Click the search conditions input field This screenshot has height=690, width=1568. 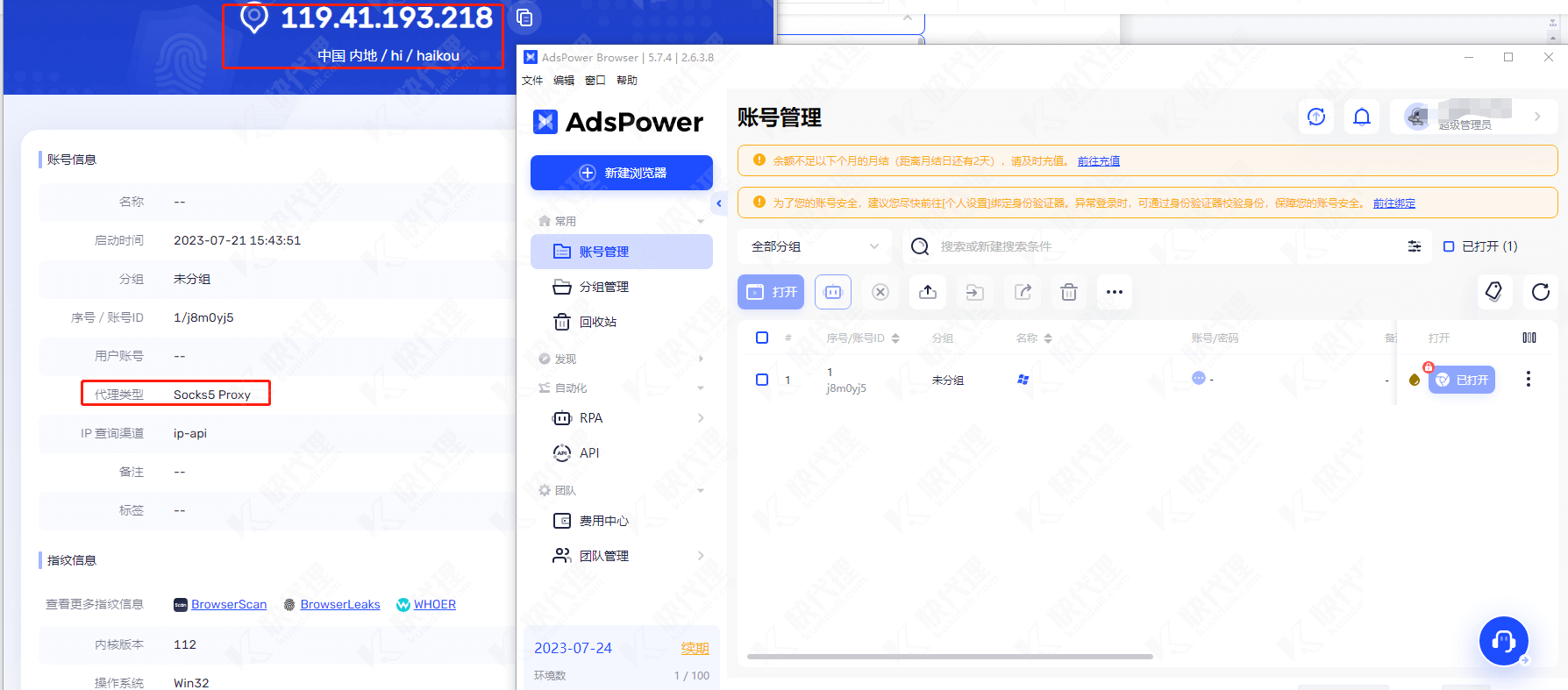click(1140, 246)
